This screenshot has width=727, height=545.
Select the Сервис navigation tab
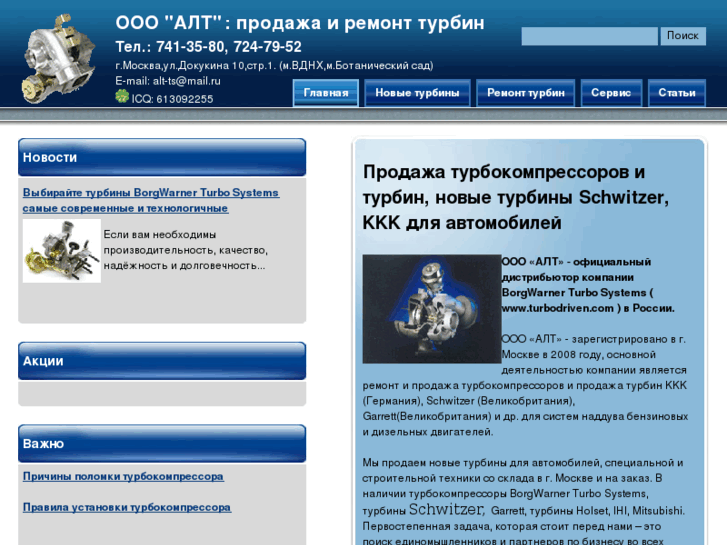[x=611, y=93]
